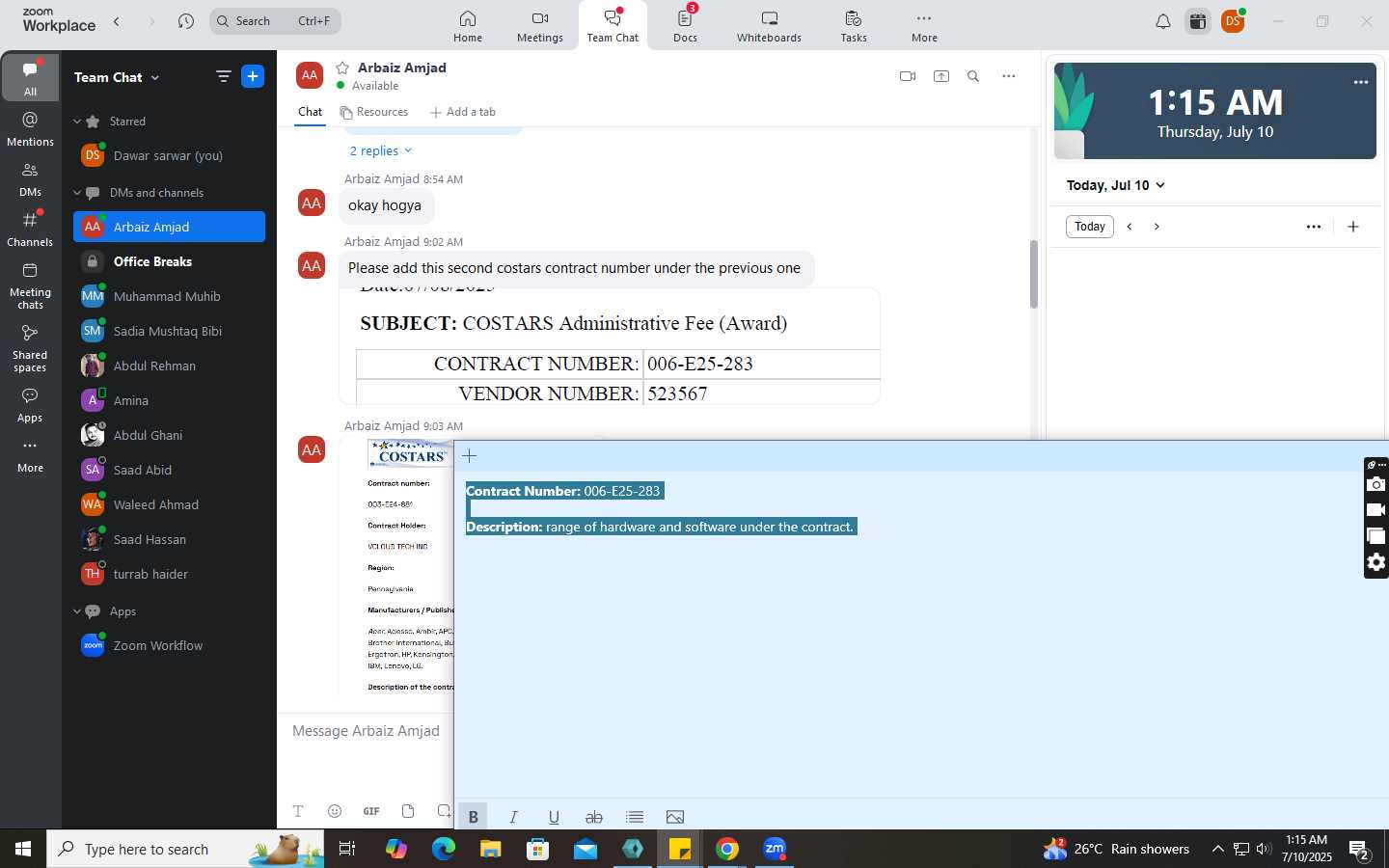Viewport: 1389px width, 868px height.
Task: Open the text formatting T icon
Action: (x=298, y=811)
